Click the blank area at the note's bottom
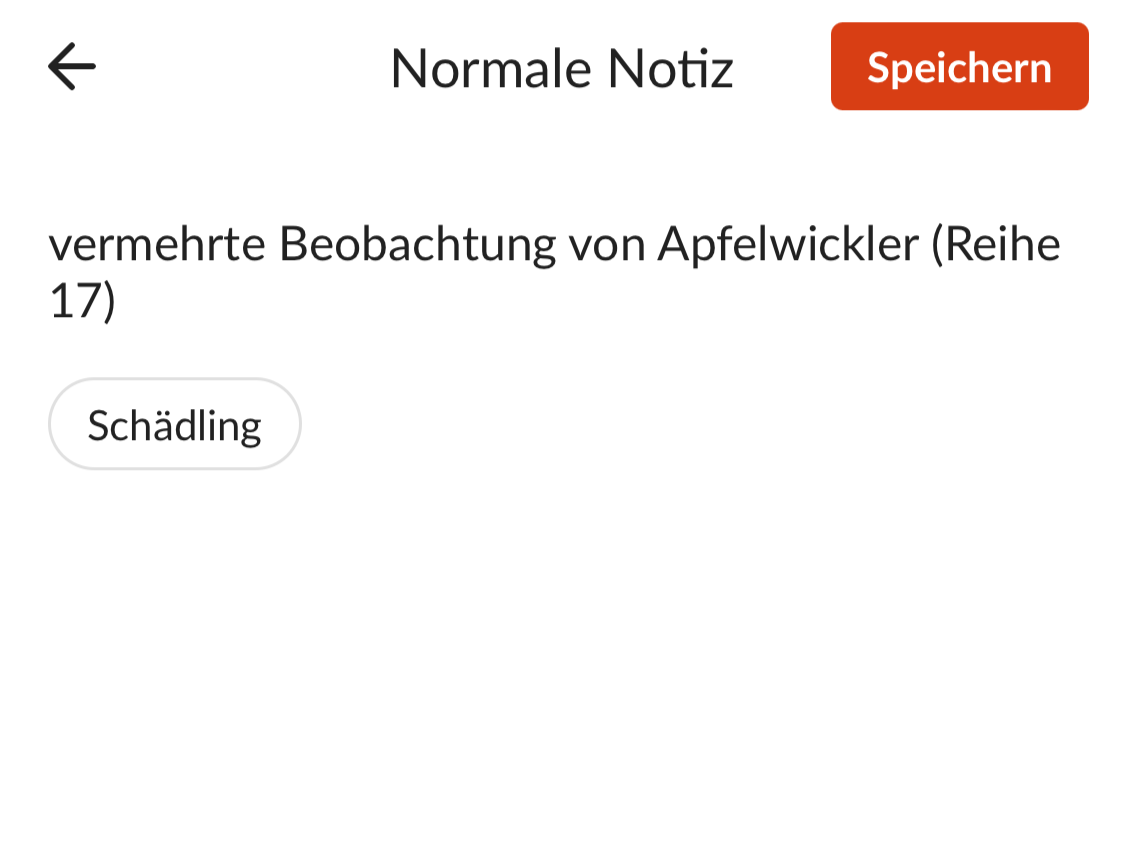Viewport: 1125px width, 844px height. click(560, 780)
